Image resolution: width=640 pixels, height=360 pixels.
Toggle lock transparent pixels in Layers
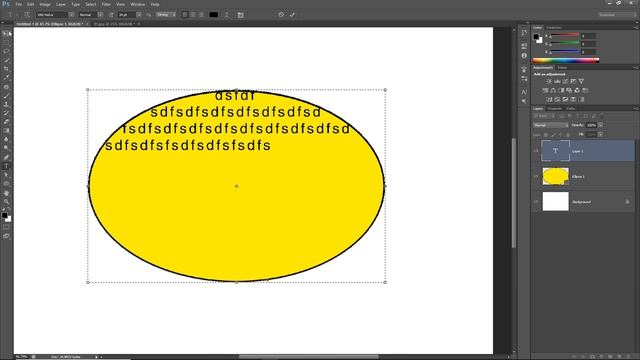pos(546,135)
